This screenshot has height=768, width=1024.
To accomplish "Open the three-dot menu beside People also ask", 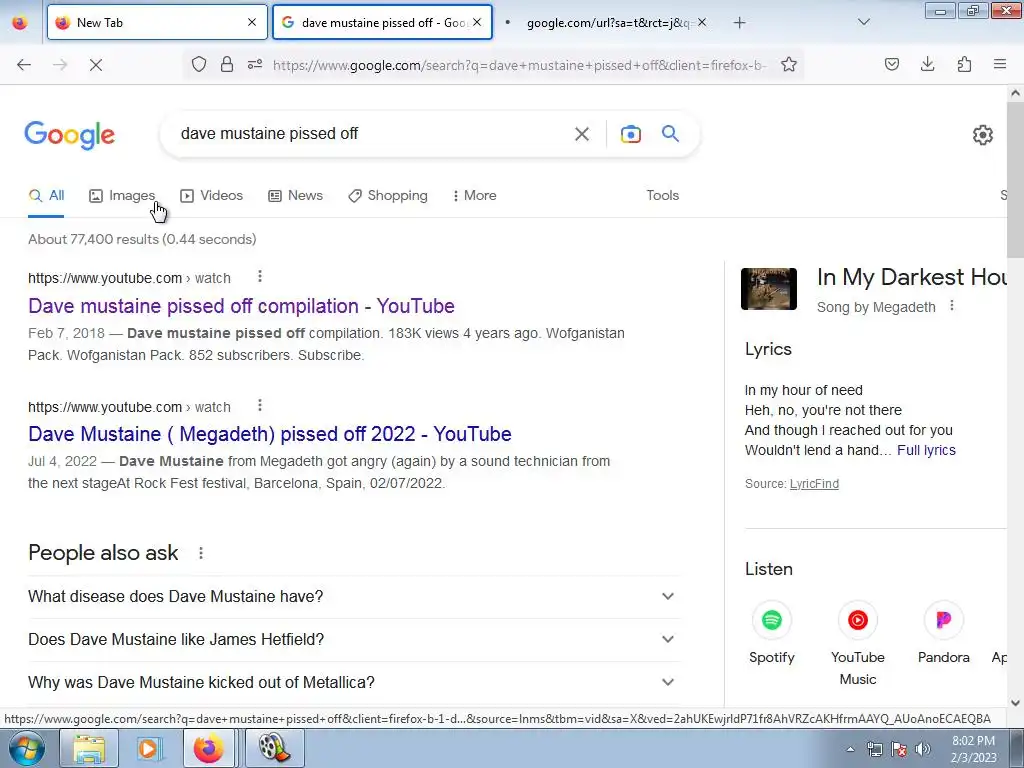I will 201,553.
